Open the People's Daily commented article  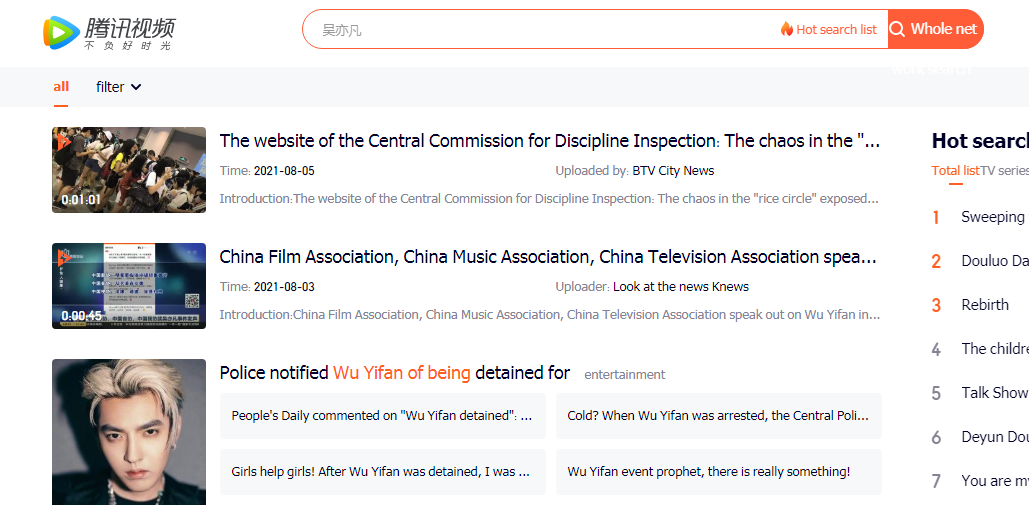(382, 416)
